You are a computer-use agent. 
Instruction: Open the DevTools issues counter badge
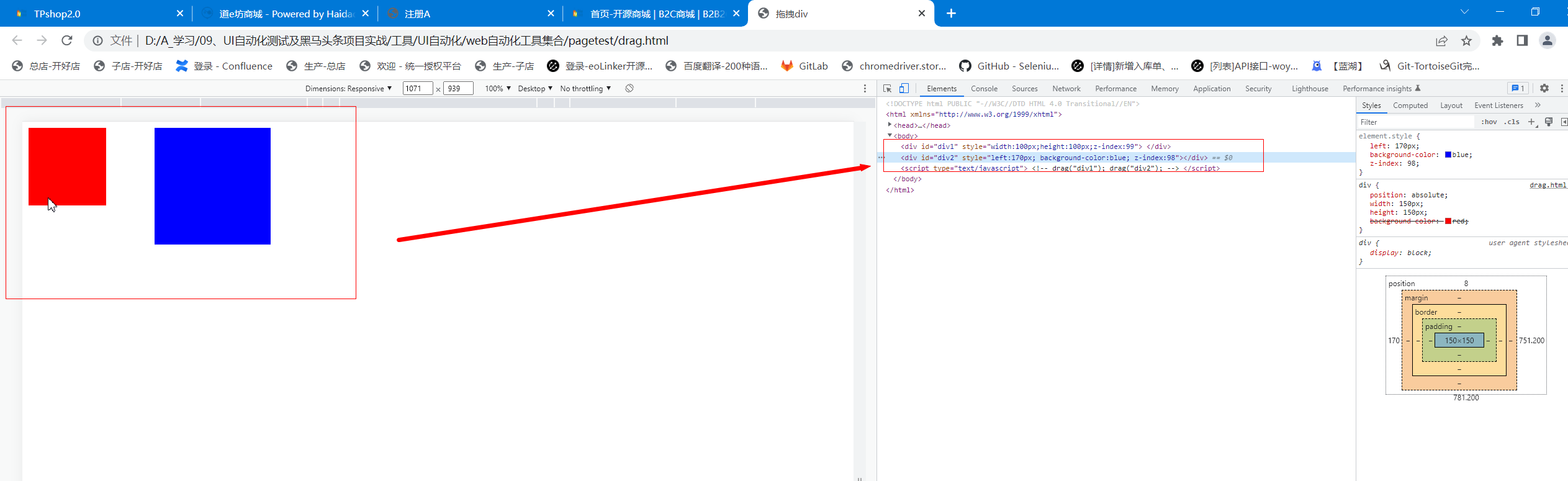click(1518, 88)
